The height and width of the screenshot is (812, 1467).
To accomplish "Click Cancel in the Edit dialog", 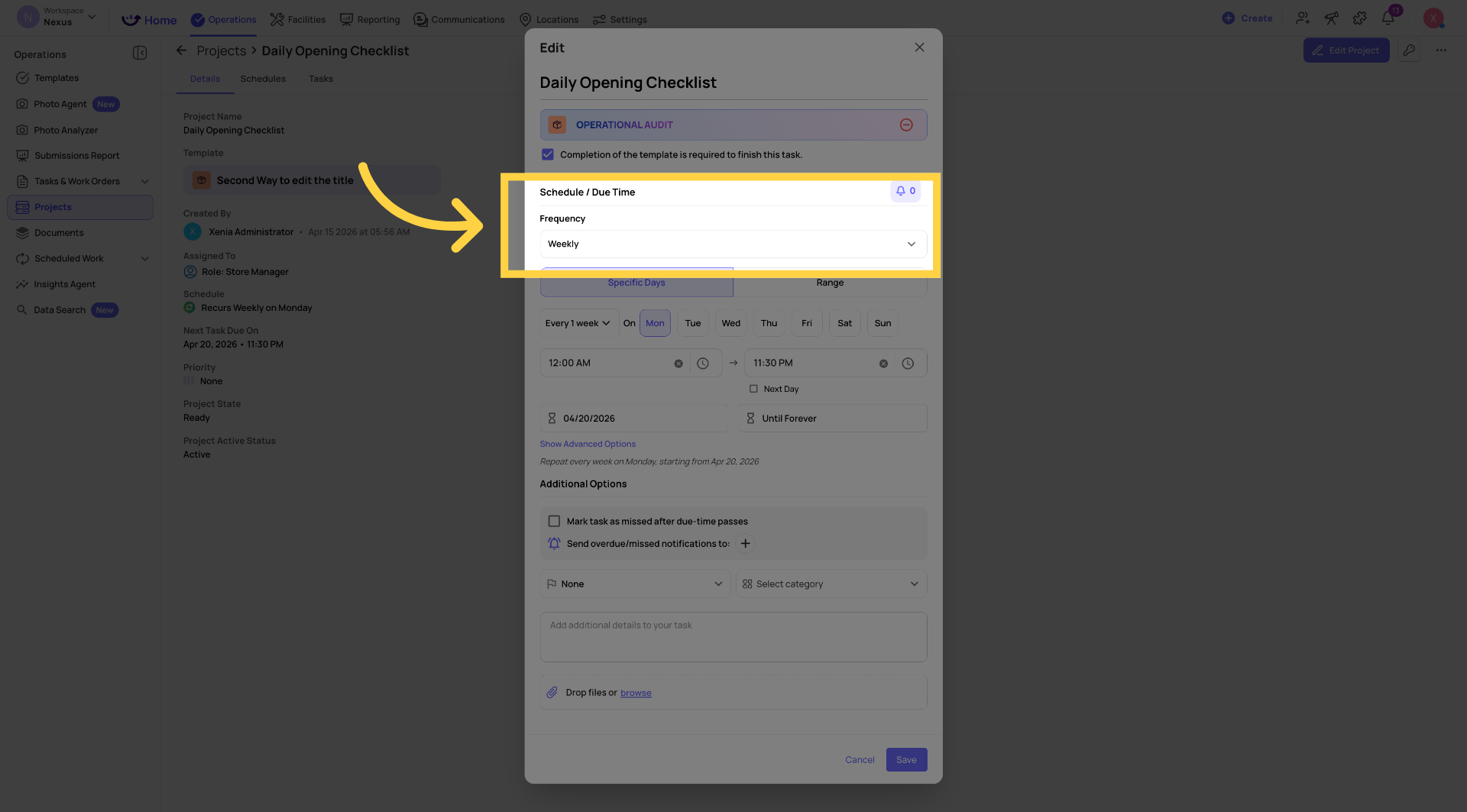I will 860,759.
